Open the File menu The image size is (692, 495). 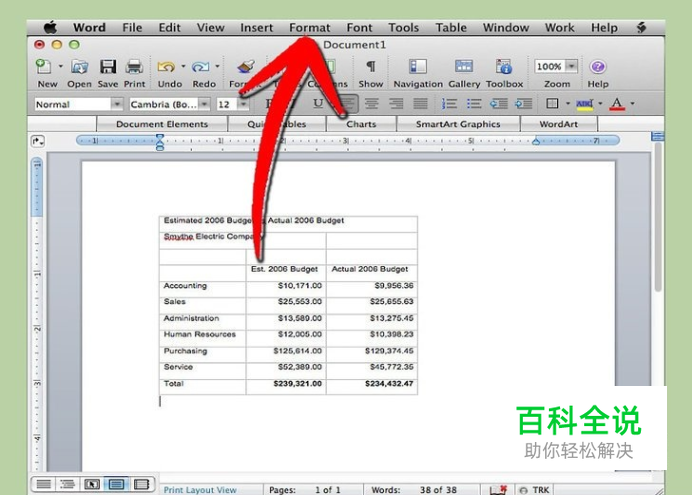coord(132,27)
